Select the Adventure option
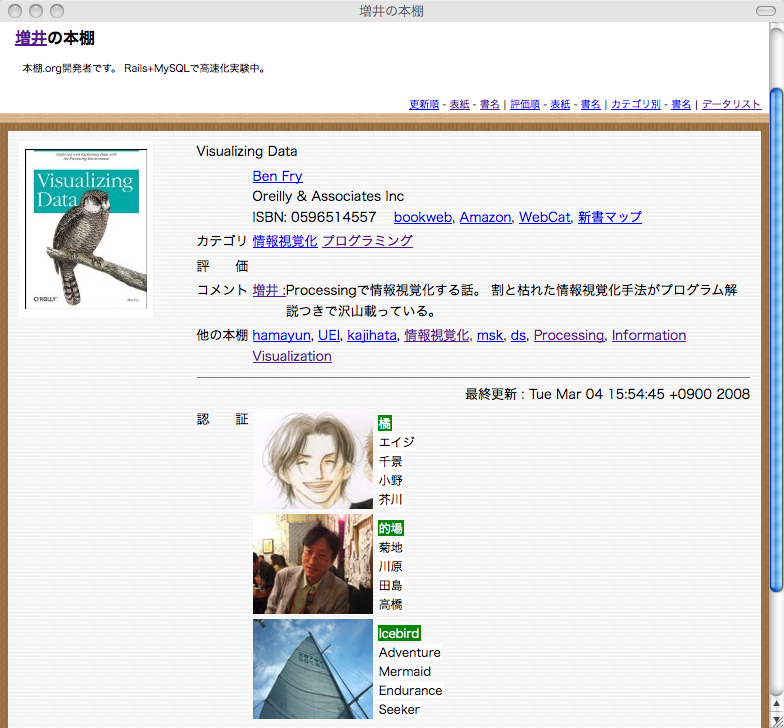 point(410,652)
